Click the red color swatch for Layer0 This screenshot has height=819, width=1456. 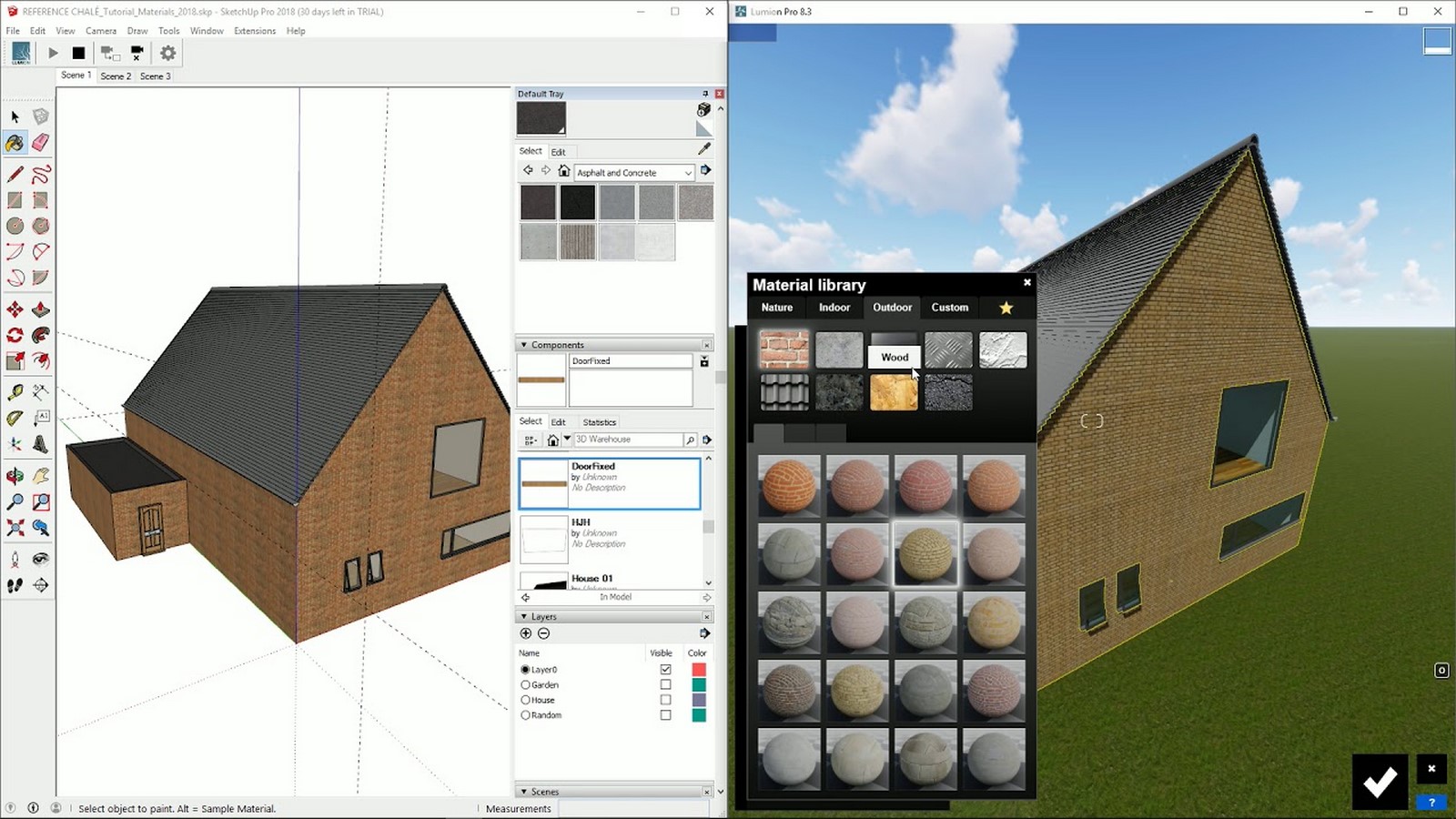[x=699, y=670]
